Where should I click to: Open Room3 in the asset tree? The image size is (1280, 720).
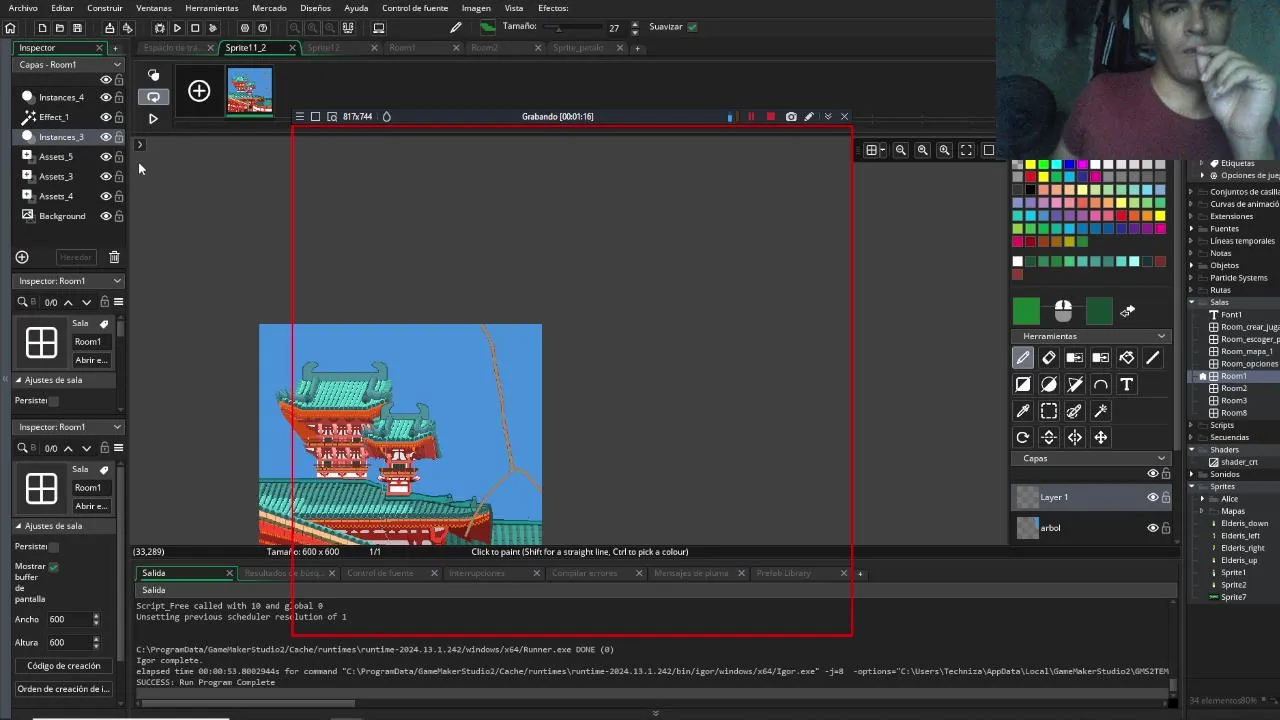[1234, 401]
